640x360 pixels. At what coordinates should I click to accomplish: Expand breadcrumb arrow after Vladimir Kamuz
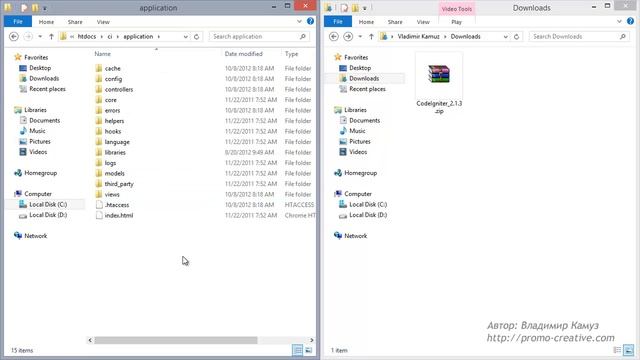point(445,37)
